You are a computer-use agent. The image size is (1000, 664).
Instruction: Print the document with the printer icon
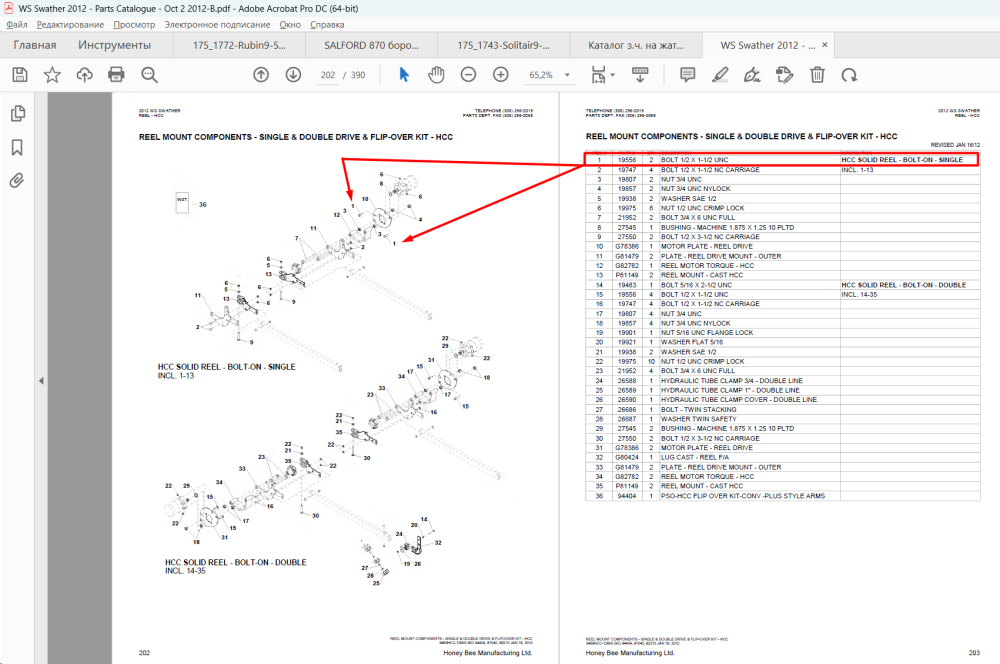point(116,75)
